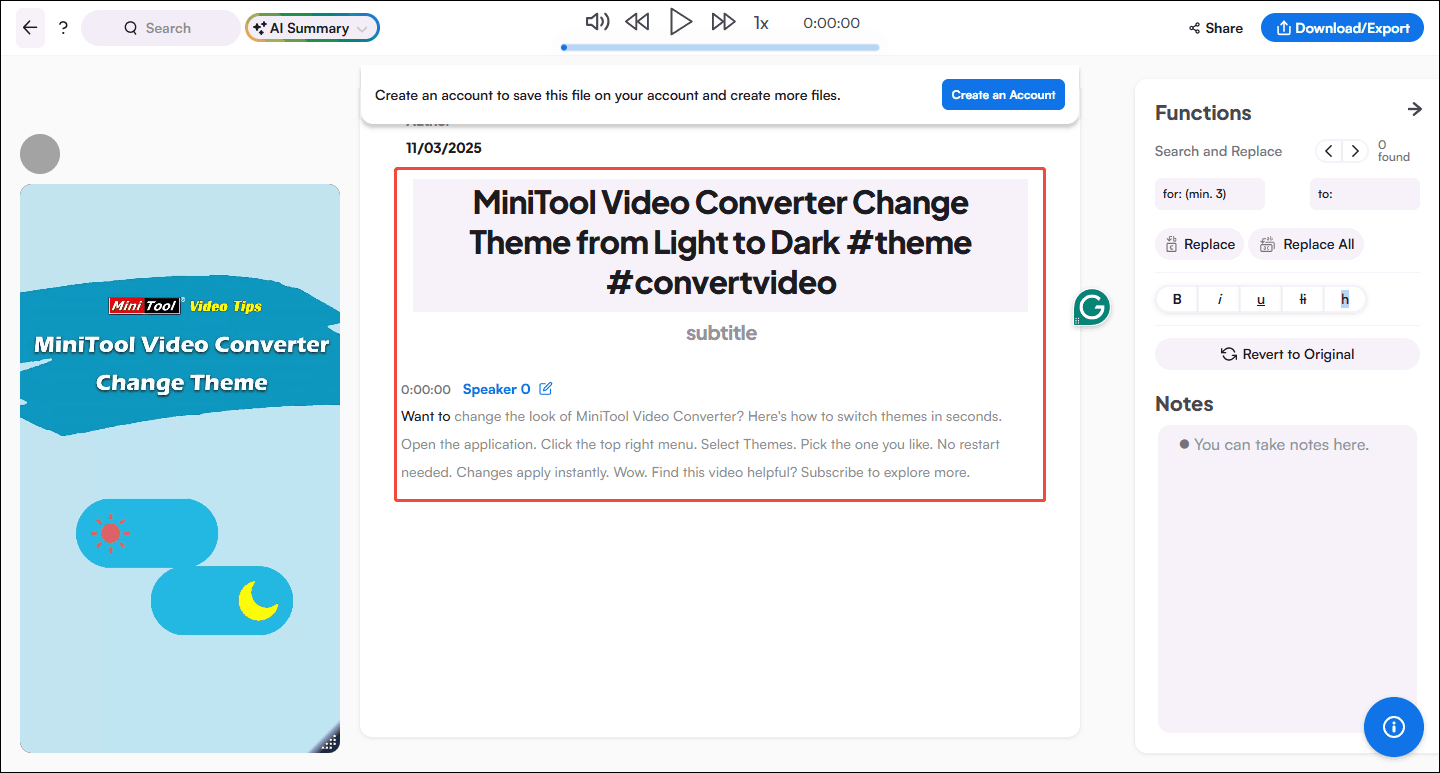The width and height of the screenshot is (1440, 773).
Task: Change playback speed from 1x
Action: (761, 21)
